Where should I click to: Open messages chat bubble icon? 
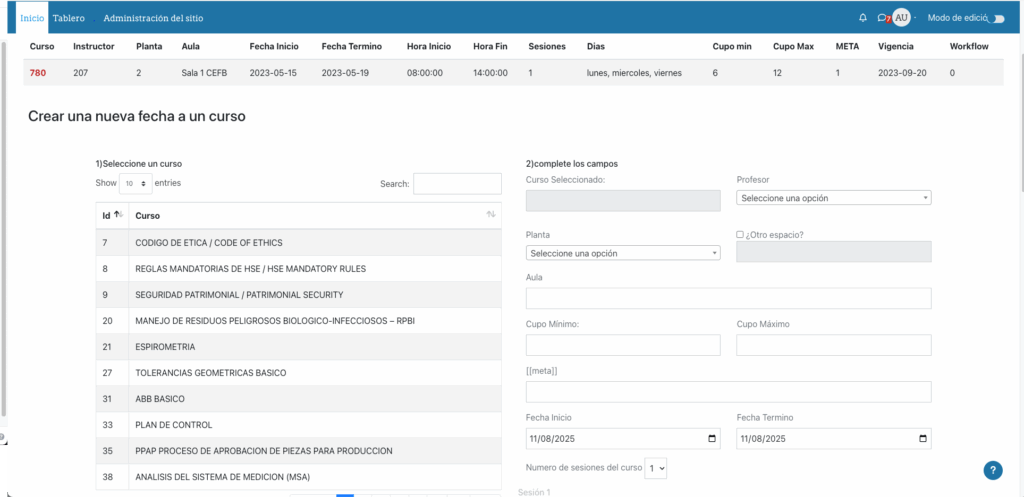tap(882, 18)
